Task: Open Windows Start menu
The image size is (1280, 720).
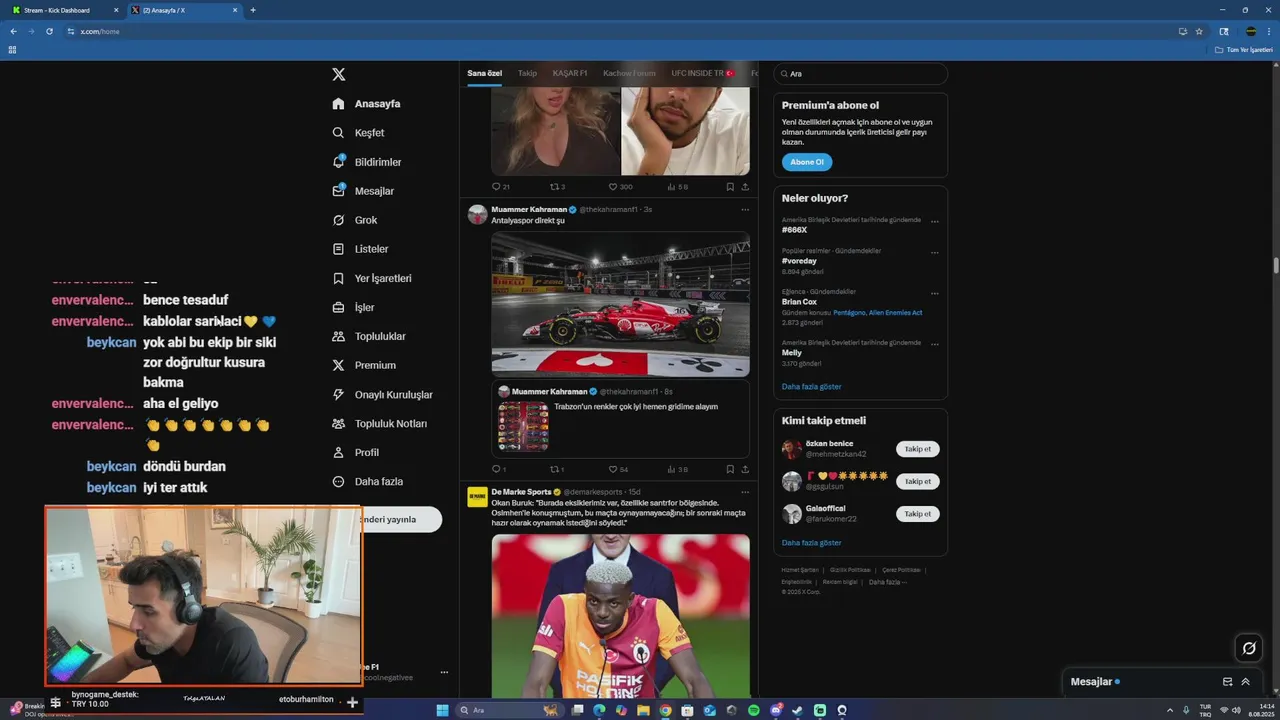Action: pos(442,710)
